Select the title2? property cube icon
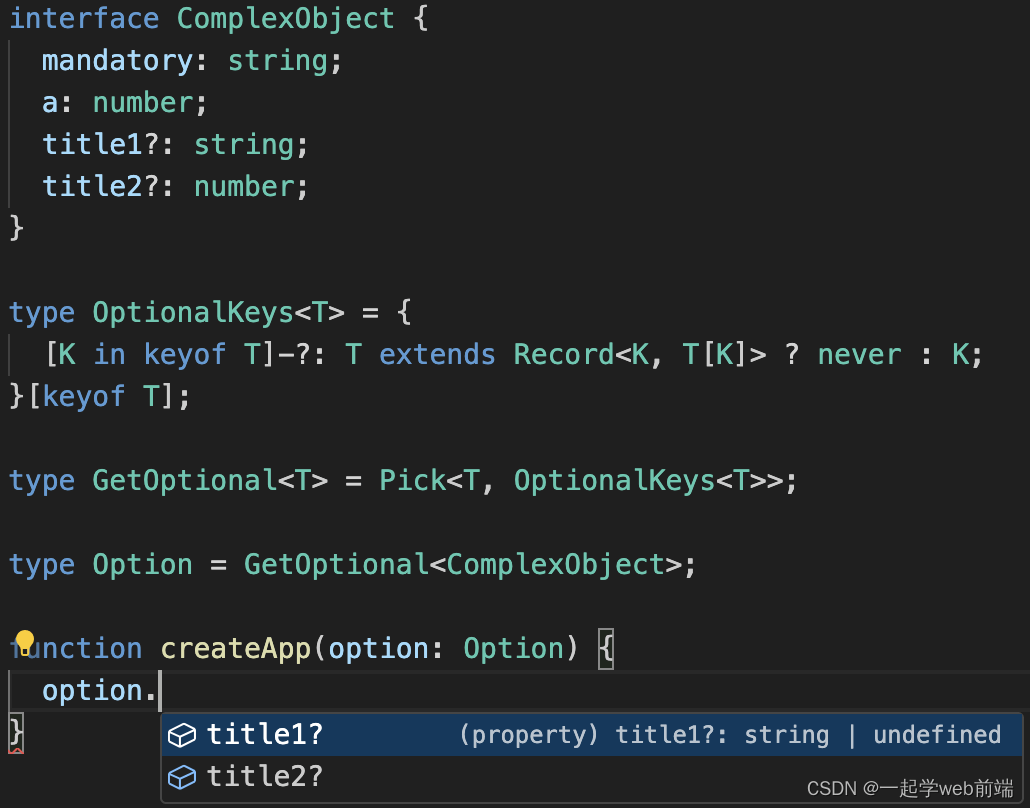This screenshot has width=1030, height=808. click(x=182, y=777)
